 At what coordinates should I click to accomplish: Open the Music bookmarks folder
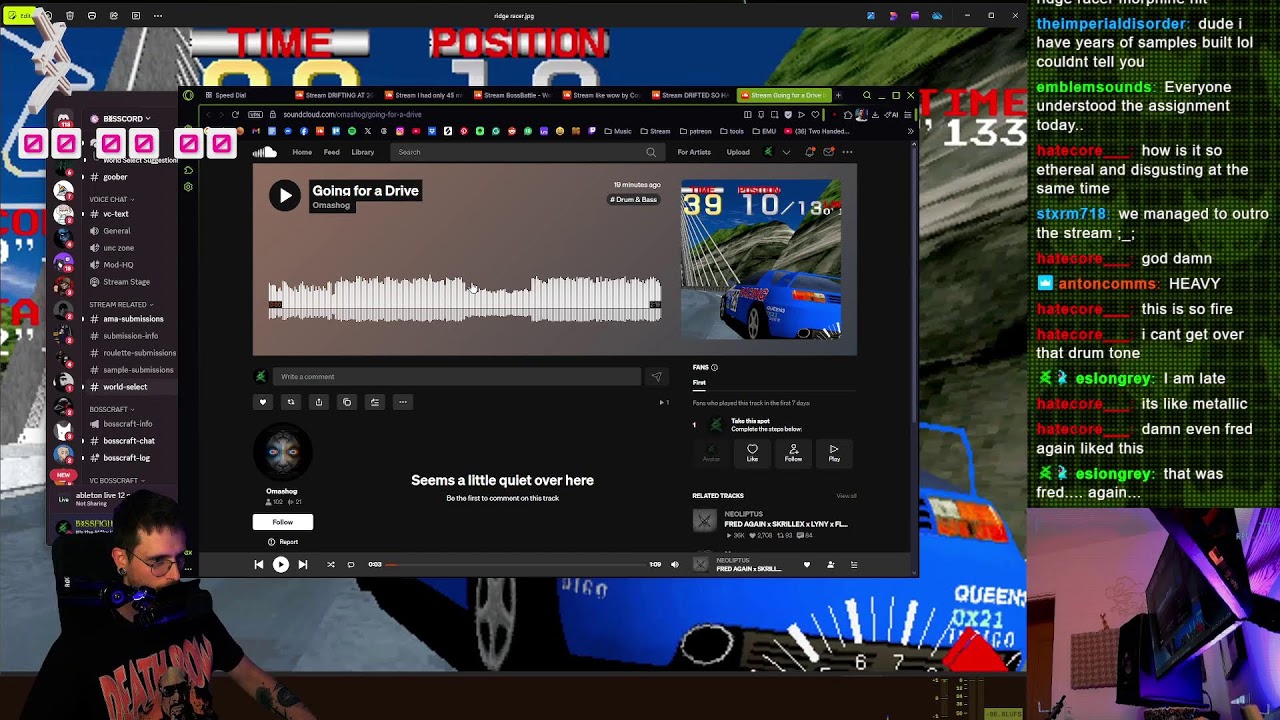(x=618, y=131)
